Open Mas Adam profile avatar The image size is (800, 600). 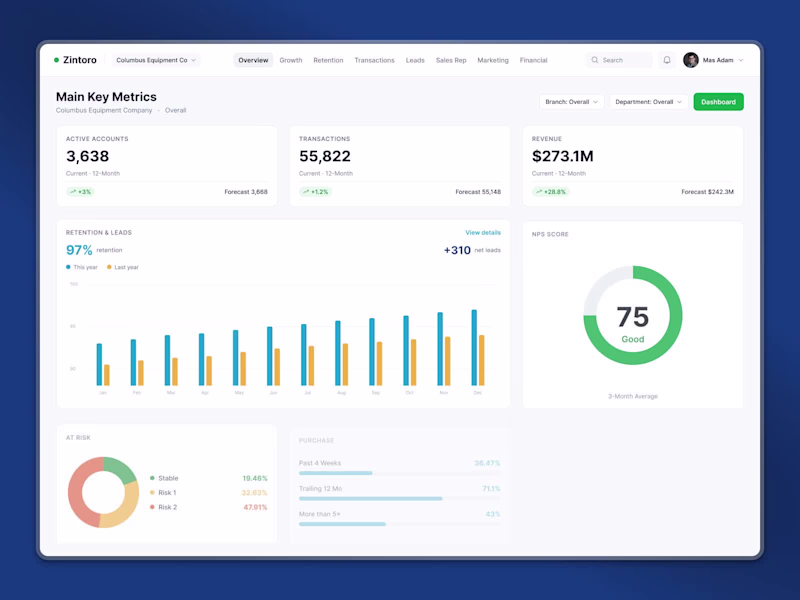691,60
